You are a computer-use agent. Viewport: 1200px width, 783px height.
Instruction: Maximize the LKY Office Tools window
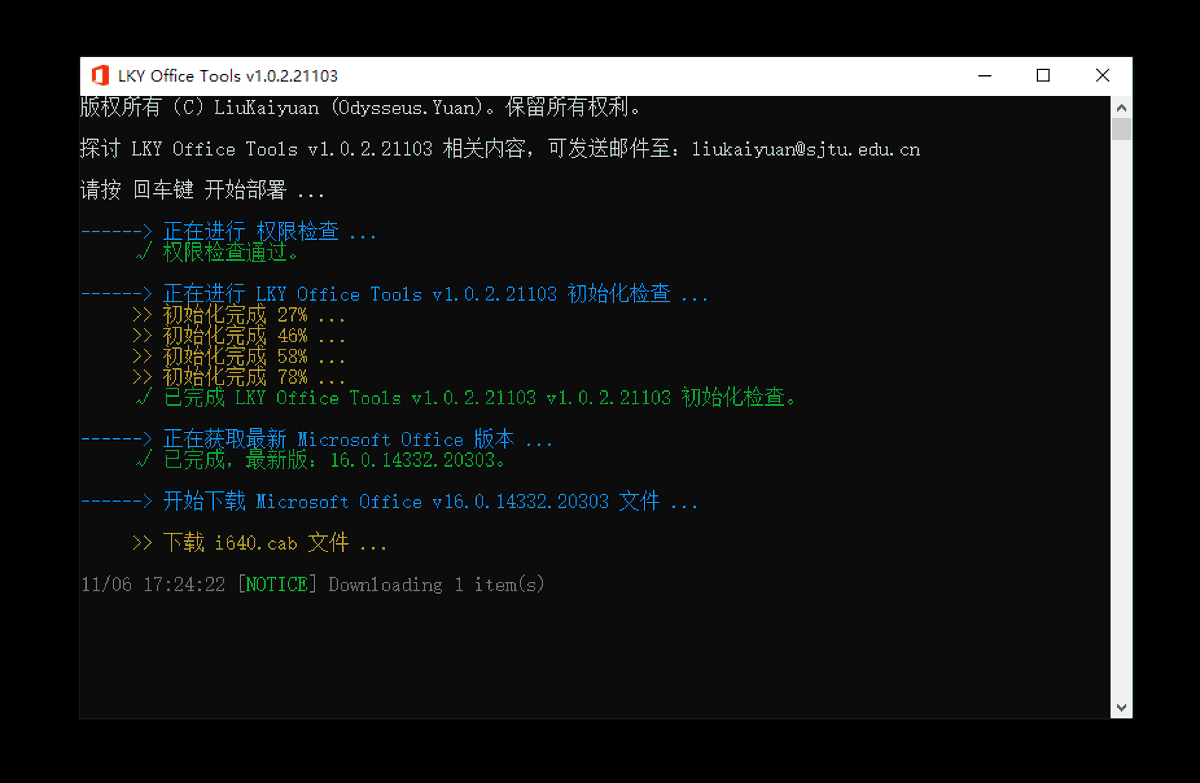click(x=1043, y=76)
